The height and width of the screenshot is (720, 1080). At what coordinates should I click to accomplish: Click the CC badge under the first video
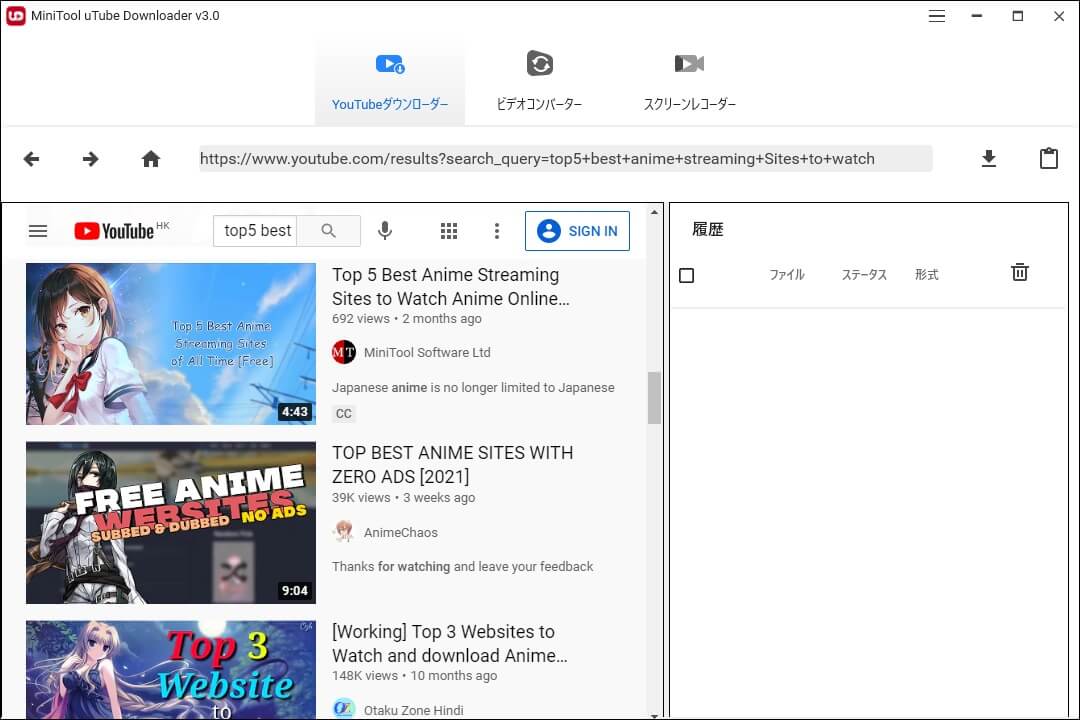coord(343,413)
